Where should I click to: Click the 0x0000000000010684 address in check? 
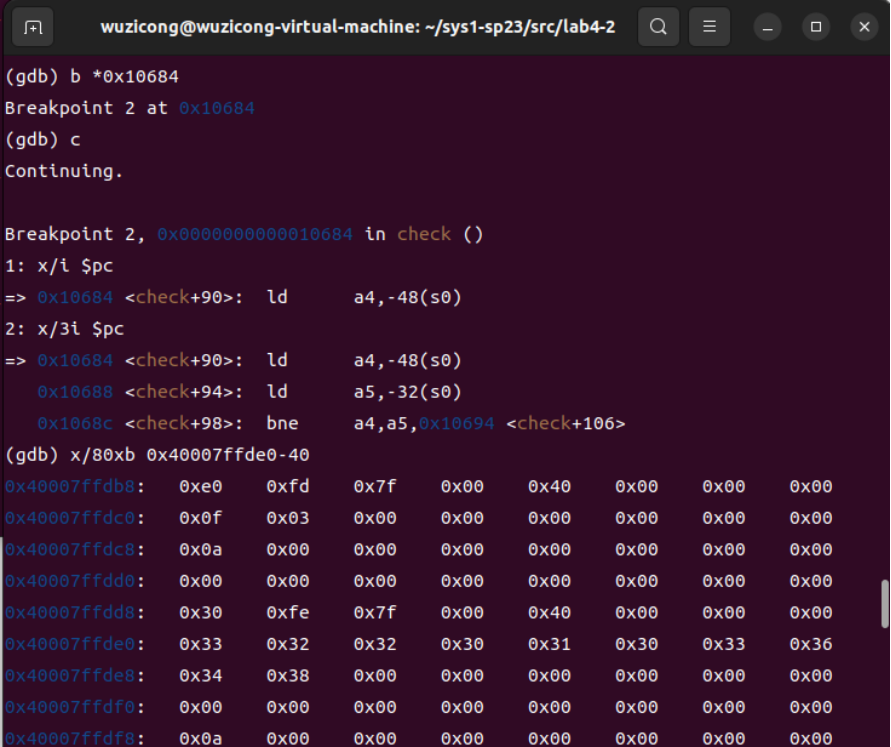pos(255,234)
